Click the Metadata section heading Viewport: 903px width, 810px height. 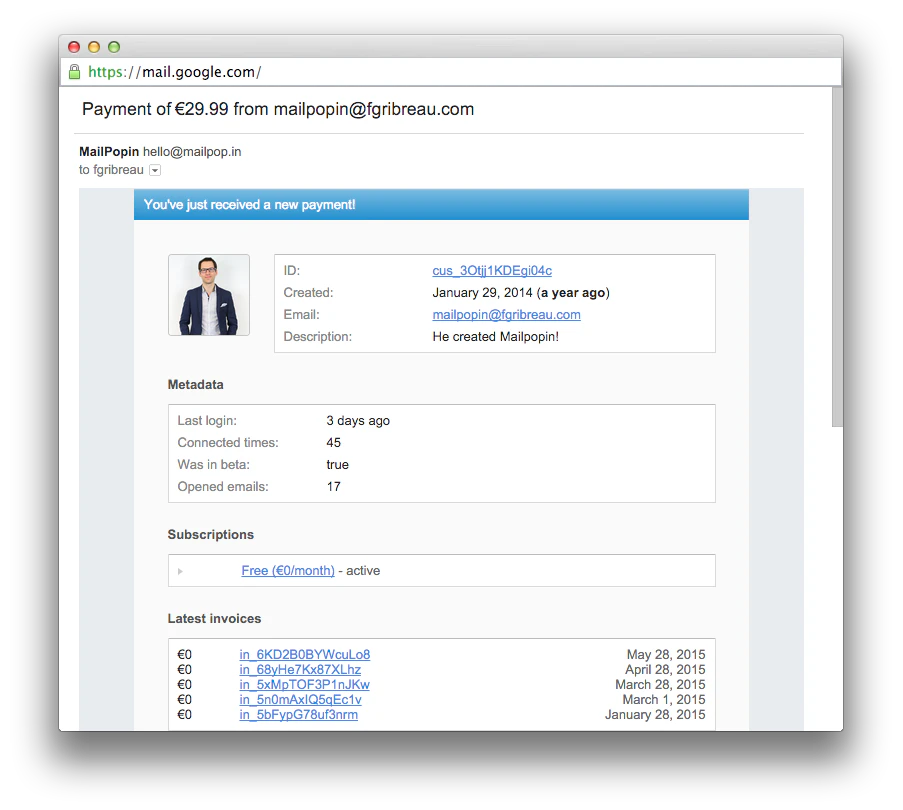coord(195,385)
